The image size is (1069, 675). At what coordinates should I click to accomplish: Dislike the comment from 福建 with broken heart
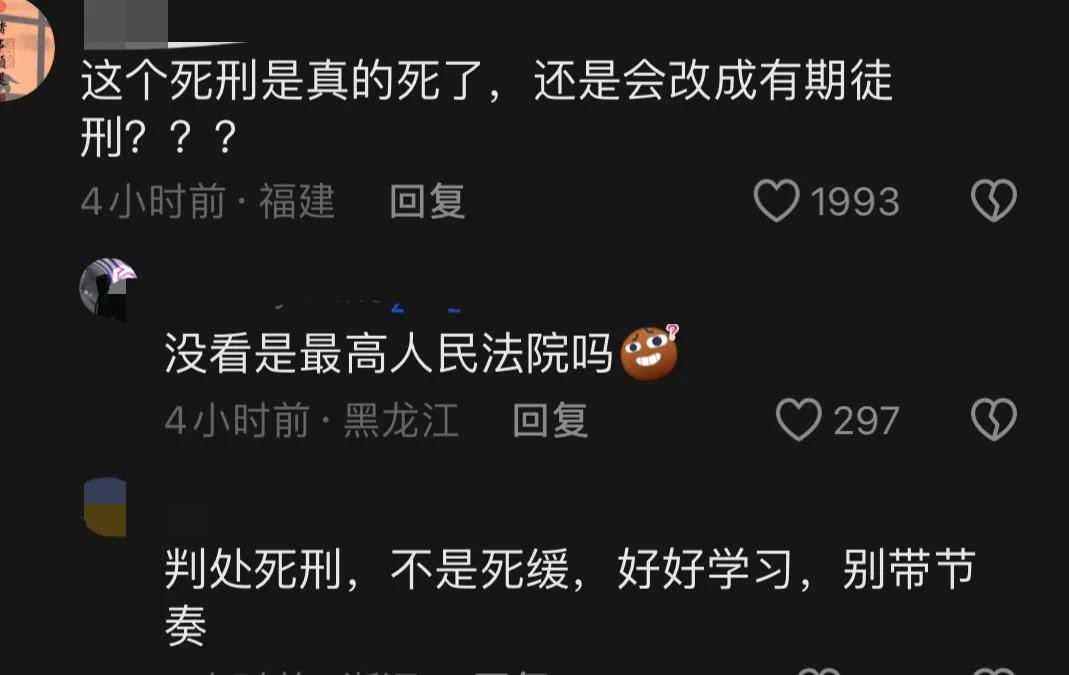click(994, 200)
